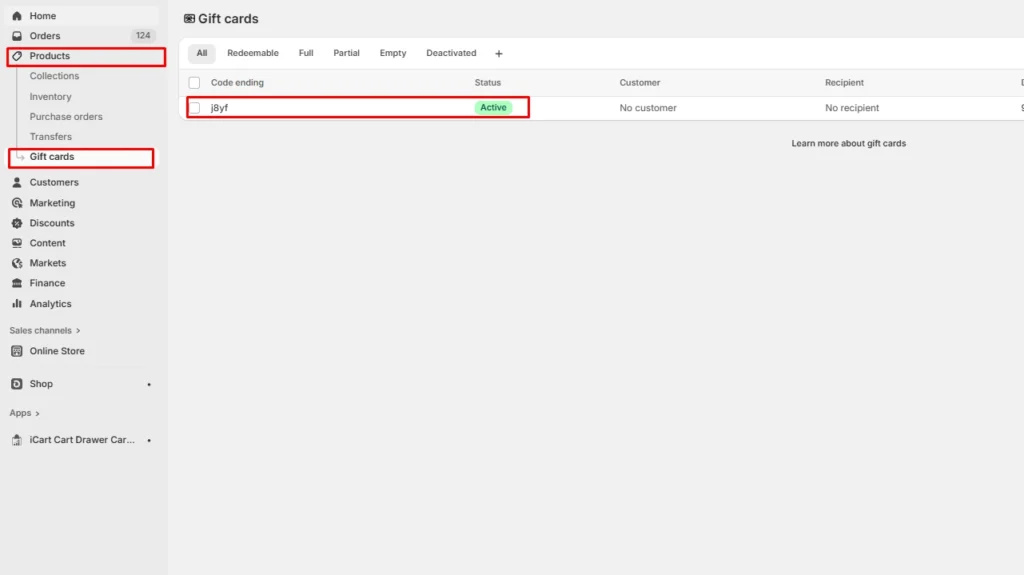Open Inventory under Products

pos(50,97)
